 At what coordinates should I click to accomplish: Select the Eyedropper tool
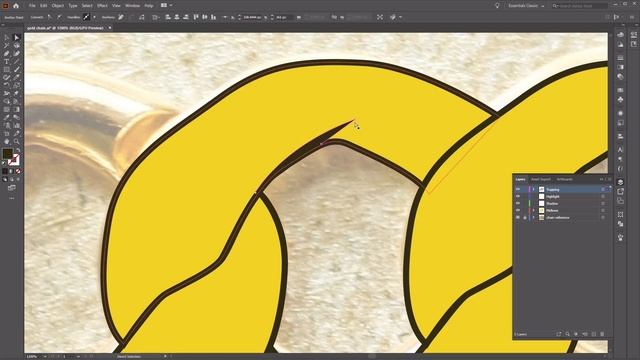click(7, 117)
